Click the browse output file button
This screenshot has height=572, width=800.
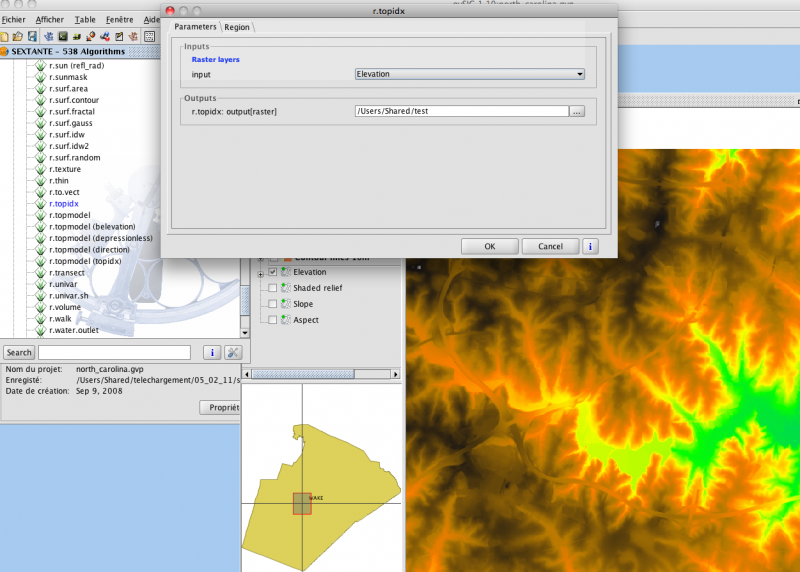(x=577, y=111)
